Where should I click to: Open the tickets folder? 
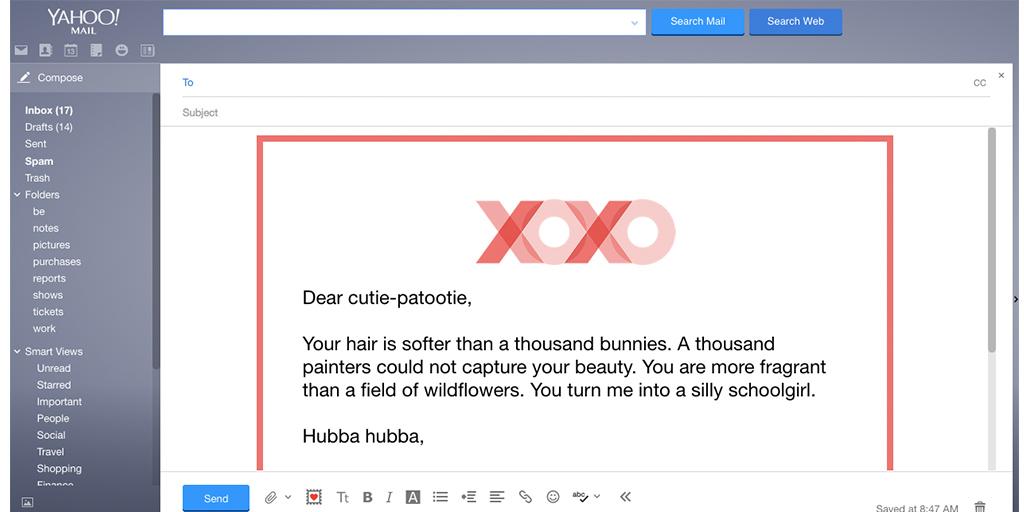(x=48, y=312)
